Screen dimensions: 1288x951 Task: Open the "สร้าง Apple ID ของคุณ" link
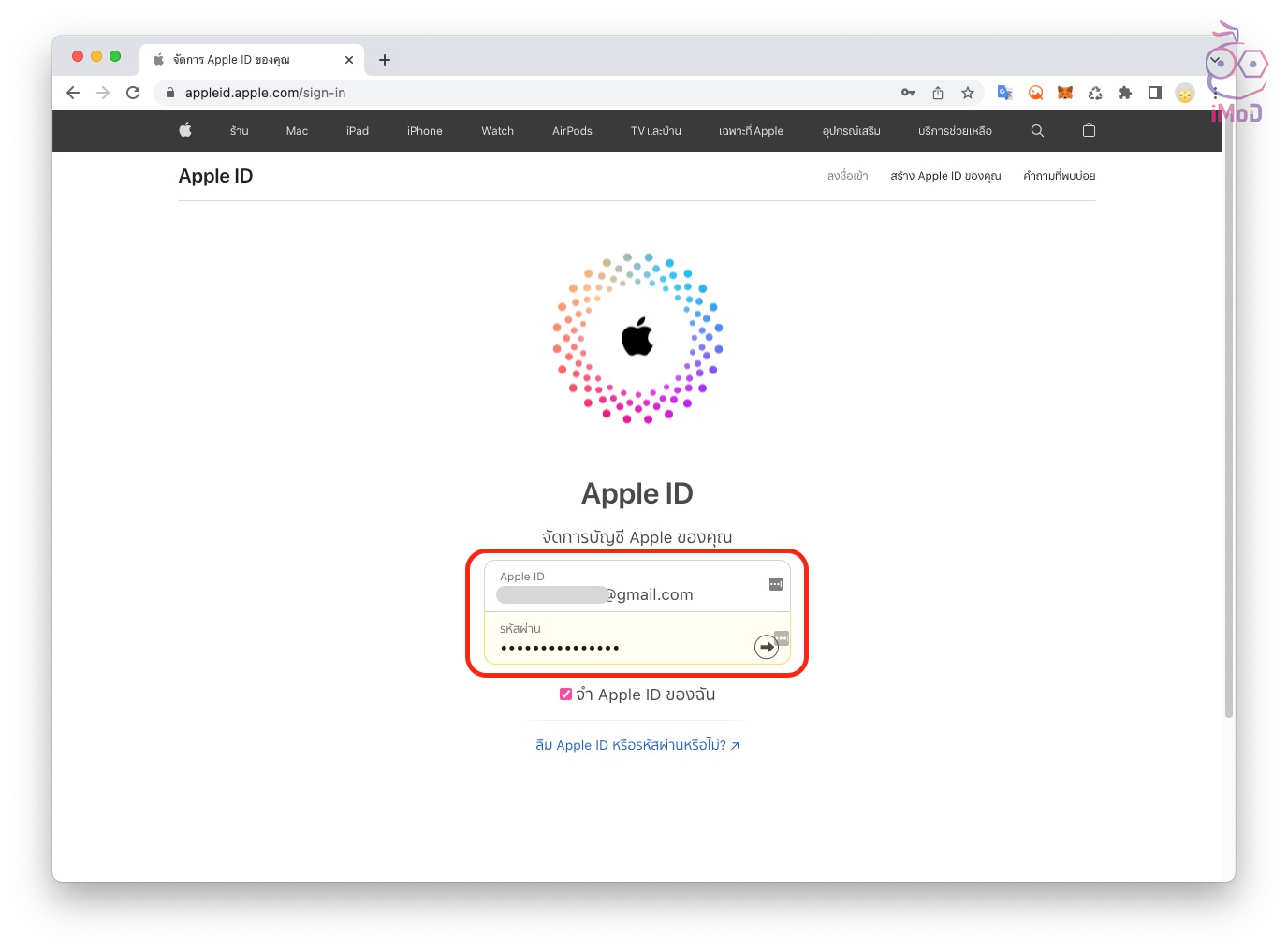click(x=945, y=176)
